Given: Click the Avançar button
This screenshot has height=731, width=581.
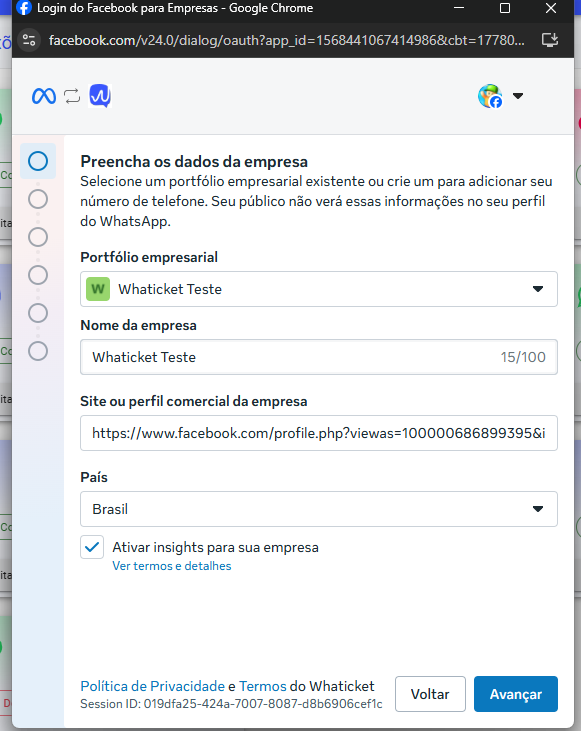Looking at the screenshot, I should (x=516, y=694).
